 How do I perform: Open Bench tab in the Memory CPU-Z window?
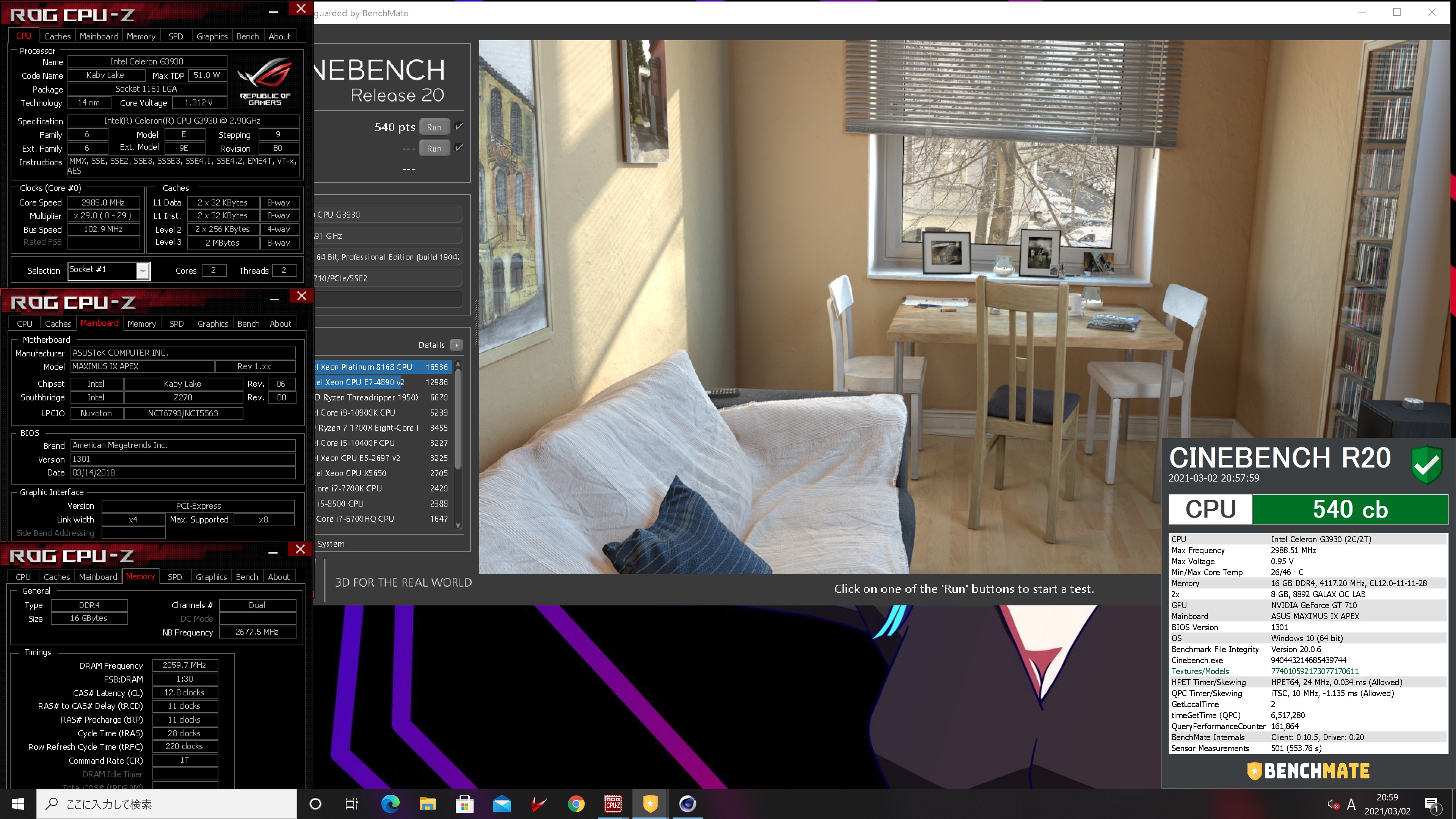click(x=247, y=577)
